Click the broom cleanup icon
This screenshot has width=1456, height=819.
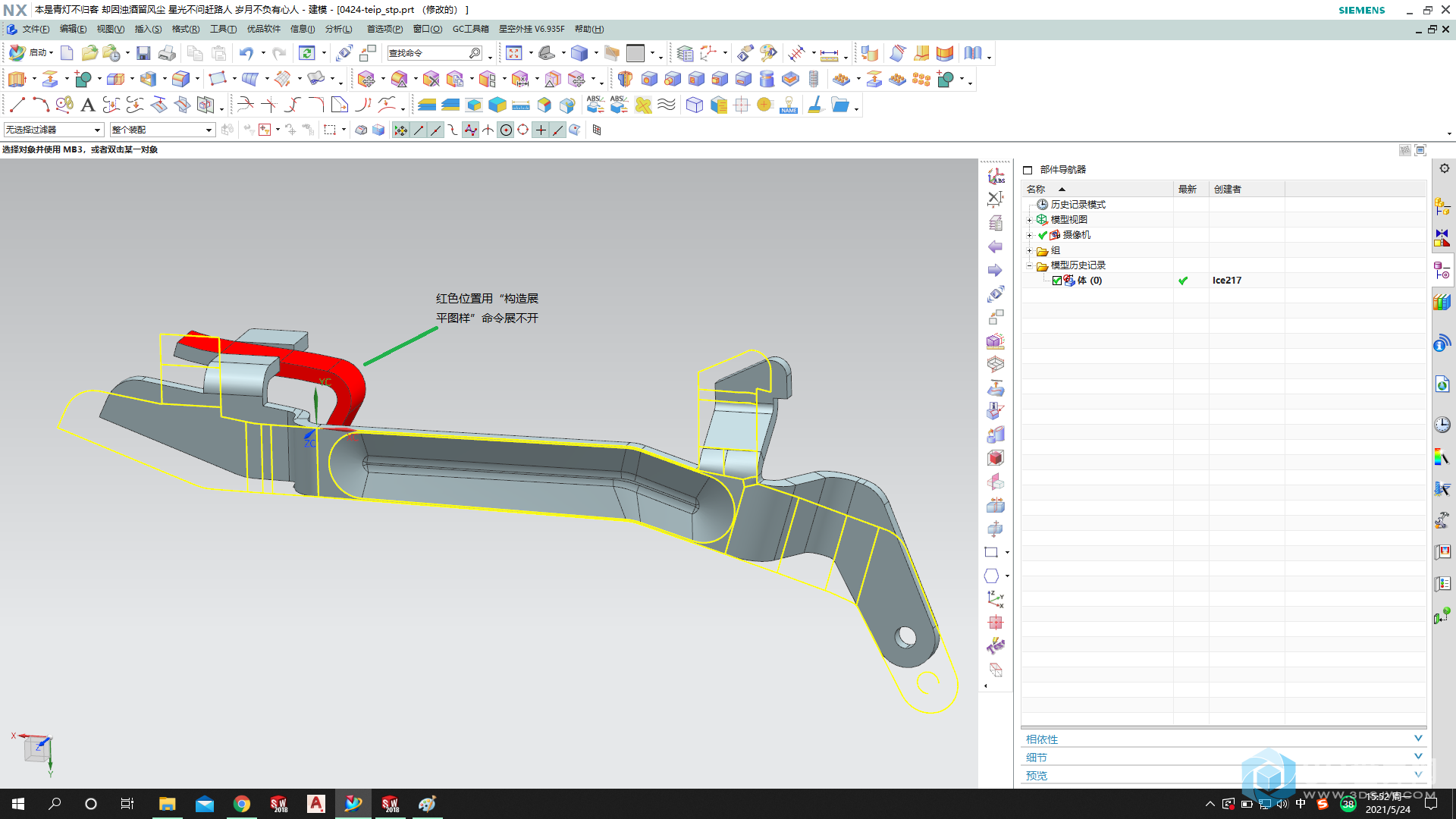click(x=815, y=105)
